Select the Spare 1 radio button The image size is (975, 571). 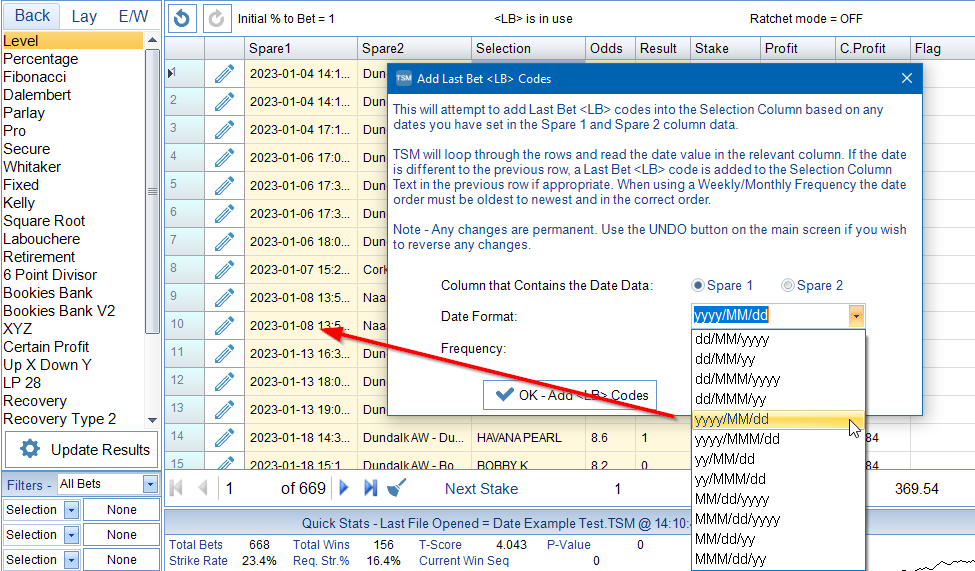coord(698,285)
